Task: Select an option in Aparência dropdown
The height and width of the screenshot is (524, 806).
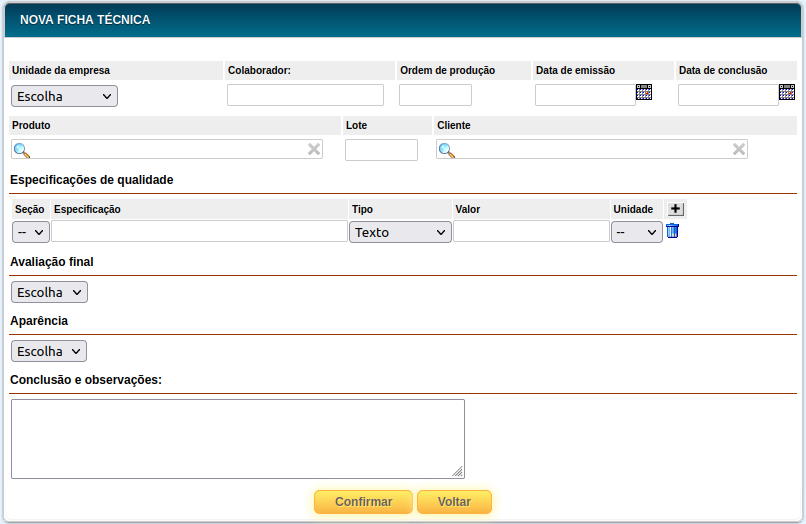Action: [49, 351]
